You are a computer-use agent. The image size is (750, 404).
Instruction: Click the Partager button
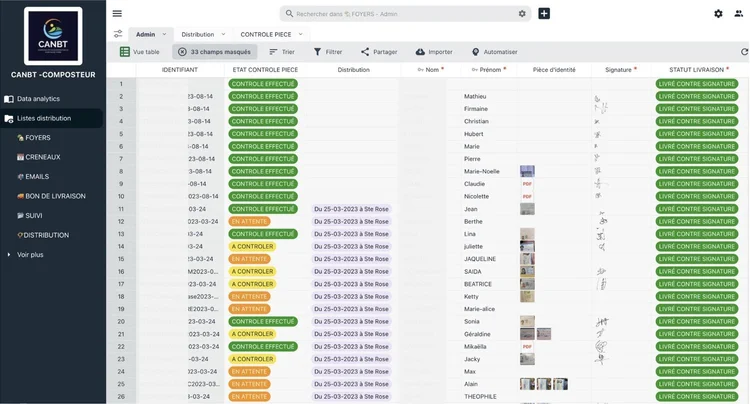click(x=379, y=52)
